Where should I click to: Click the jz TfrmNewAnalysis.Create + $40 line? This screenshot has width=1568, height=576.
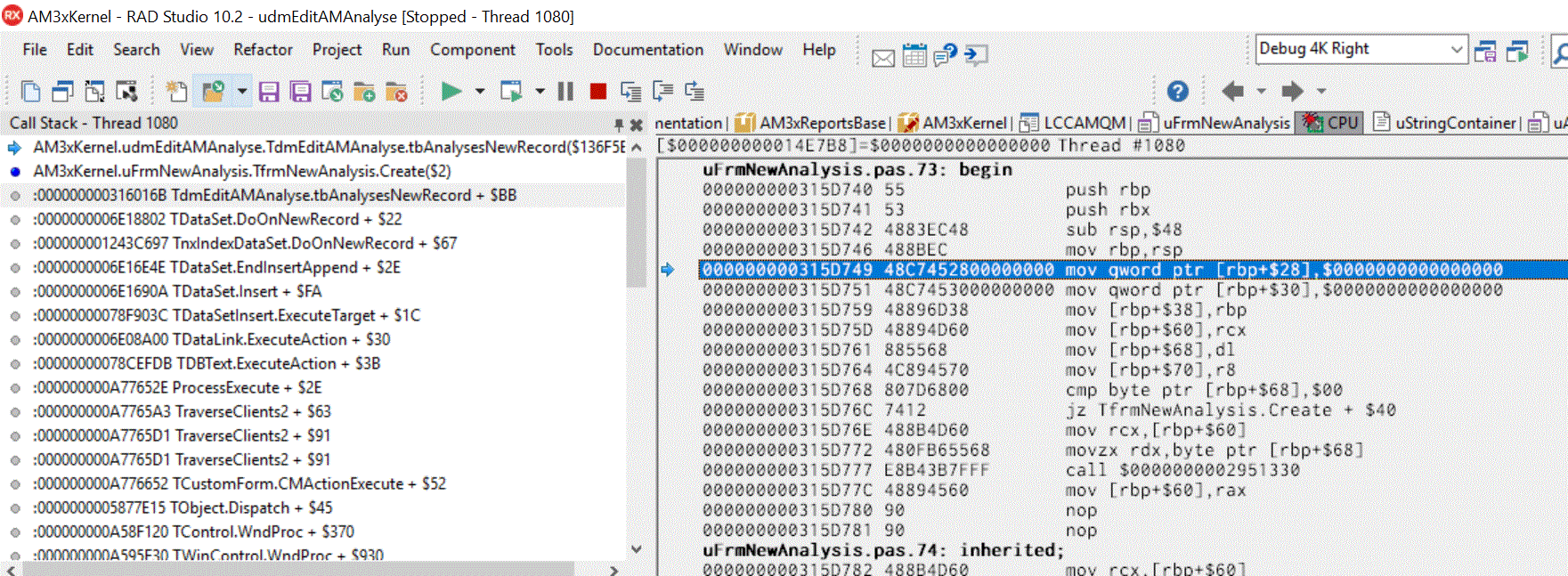(1133, 410)
